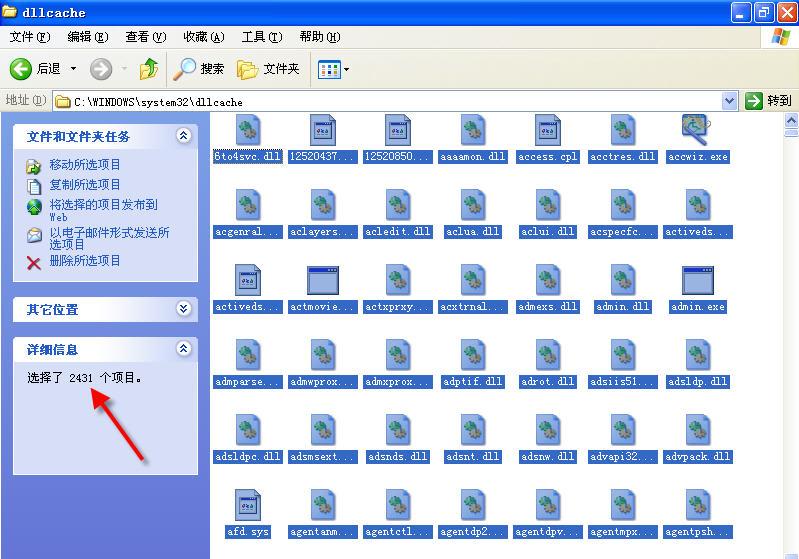
Task: Click the agentmpx file name label
Action: click(x=623, y=532)
